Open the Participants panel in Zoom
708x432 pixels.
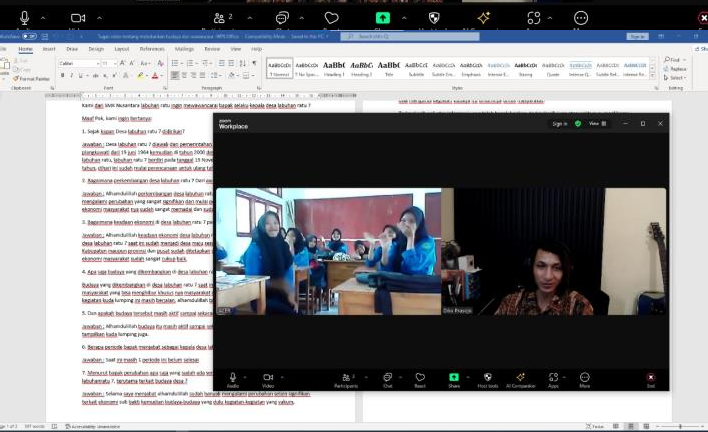[x=345, y=378]
